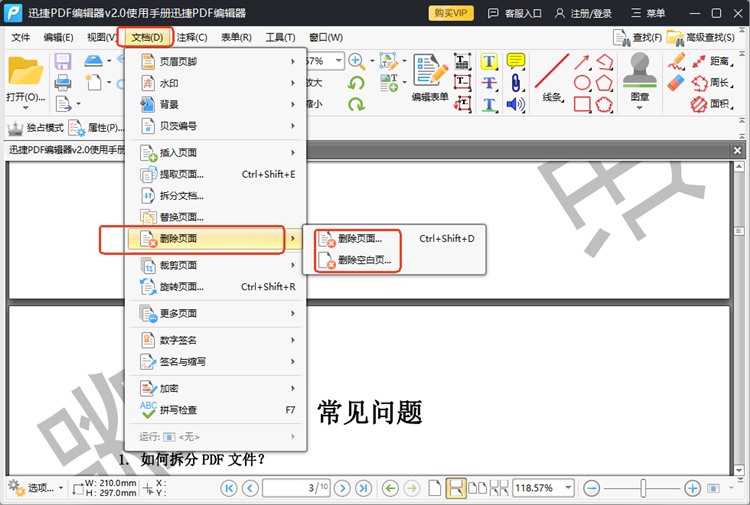
Task: Choose 删除页面... from submenu
Action: (395, 238)
